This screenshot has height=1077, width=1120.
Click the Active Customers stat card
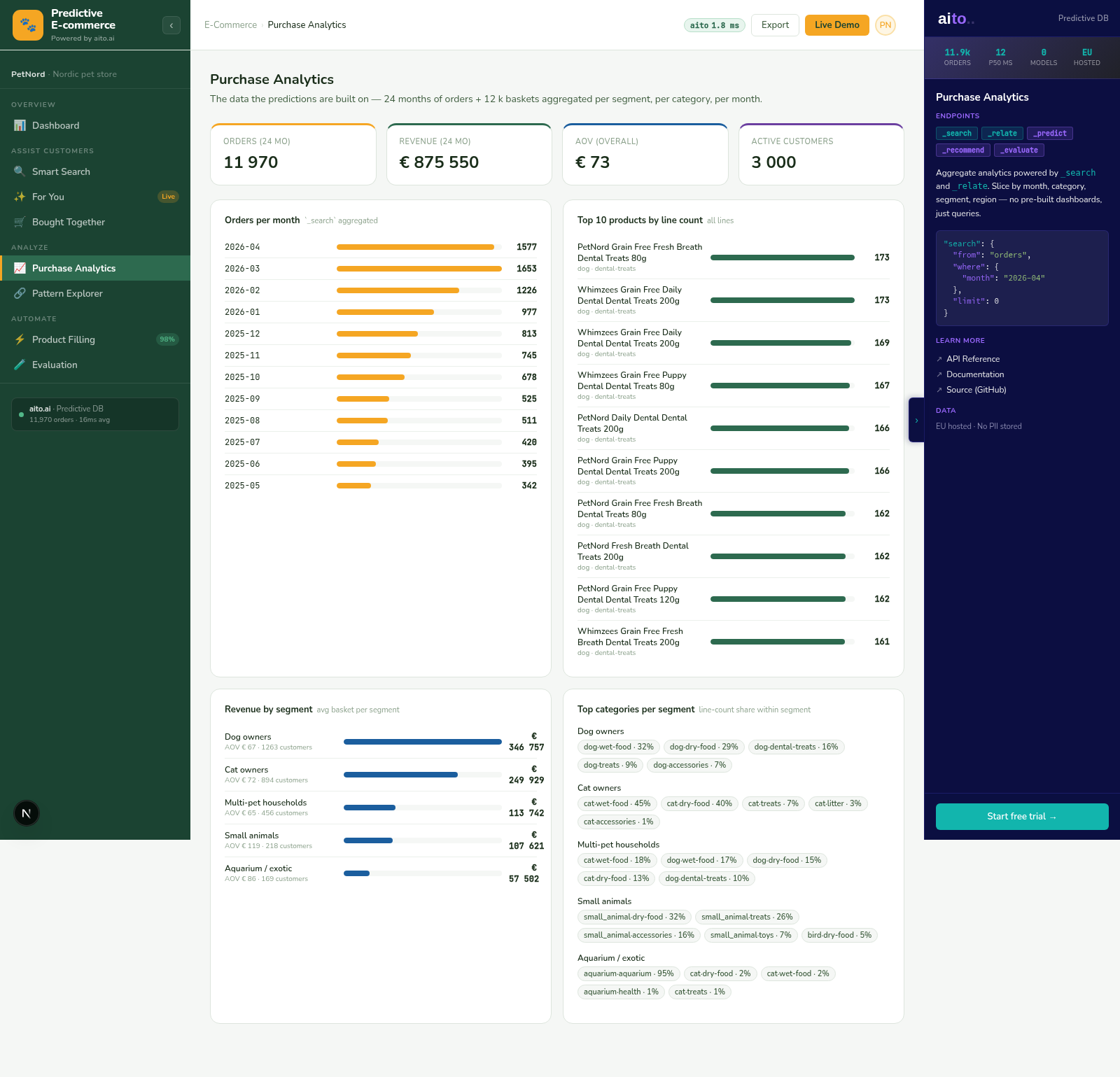point(821,155)
